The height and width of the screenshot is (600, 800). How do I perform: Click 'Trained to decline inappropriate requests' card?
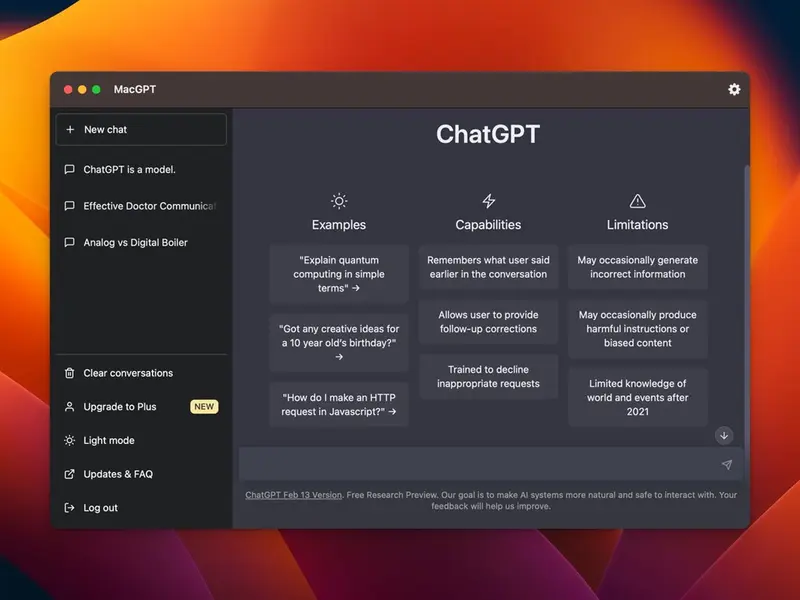488,376
